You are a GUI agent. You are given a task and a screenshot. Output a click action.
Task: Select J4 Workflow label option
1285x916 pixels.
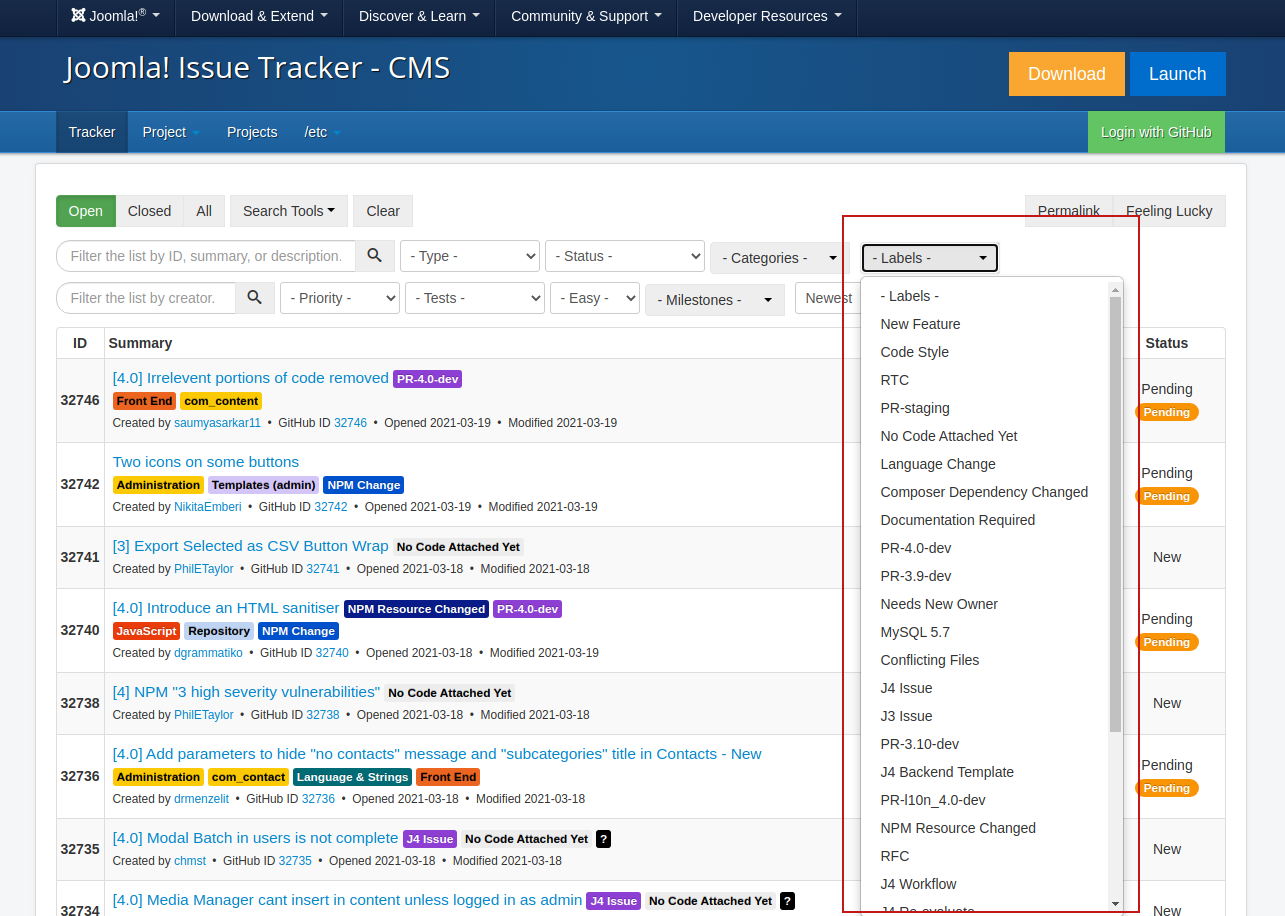pos(985,884)
